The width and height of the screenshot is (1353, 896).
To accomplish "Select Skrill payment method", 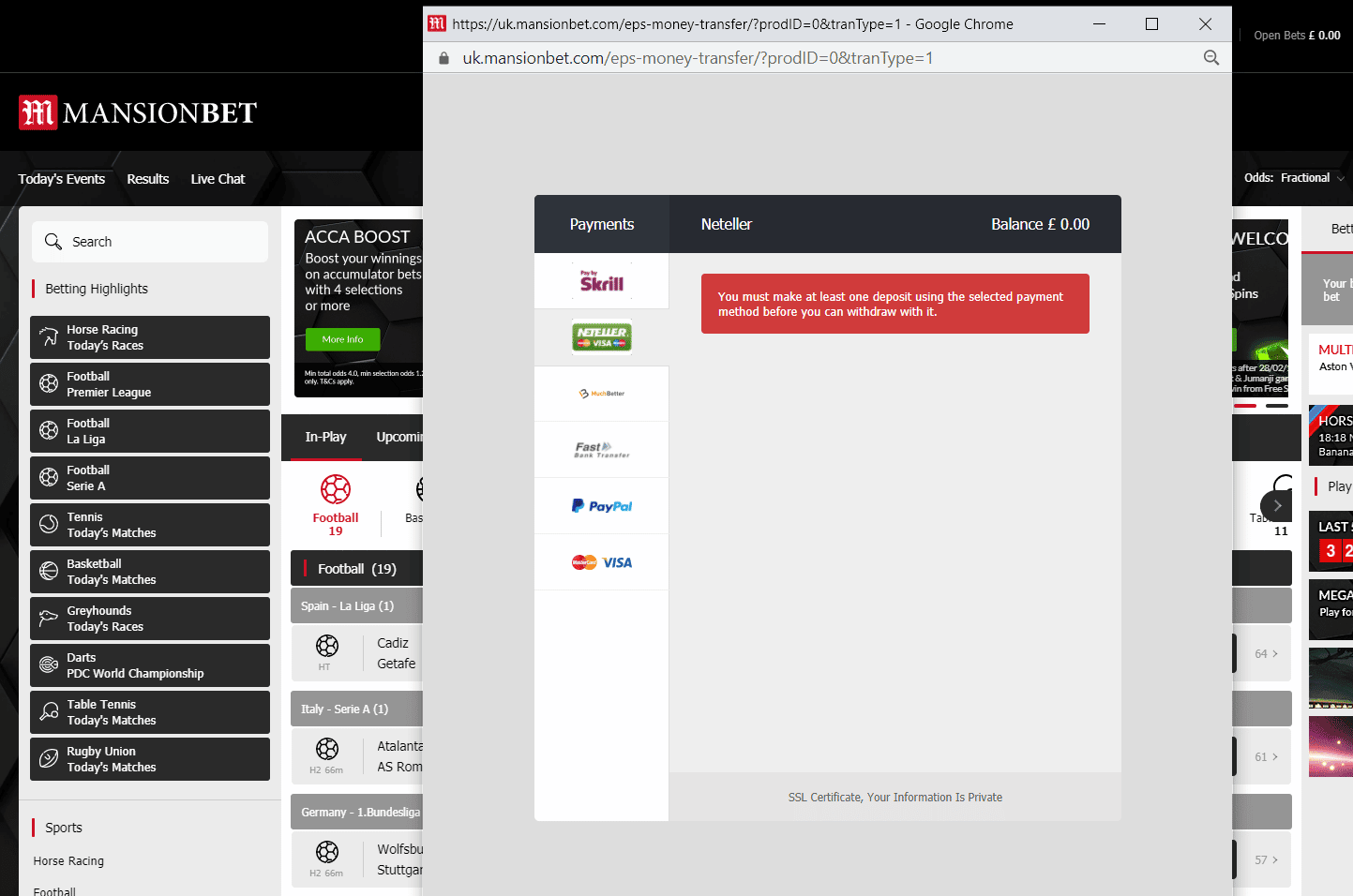I will [601, 281].
